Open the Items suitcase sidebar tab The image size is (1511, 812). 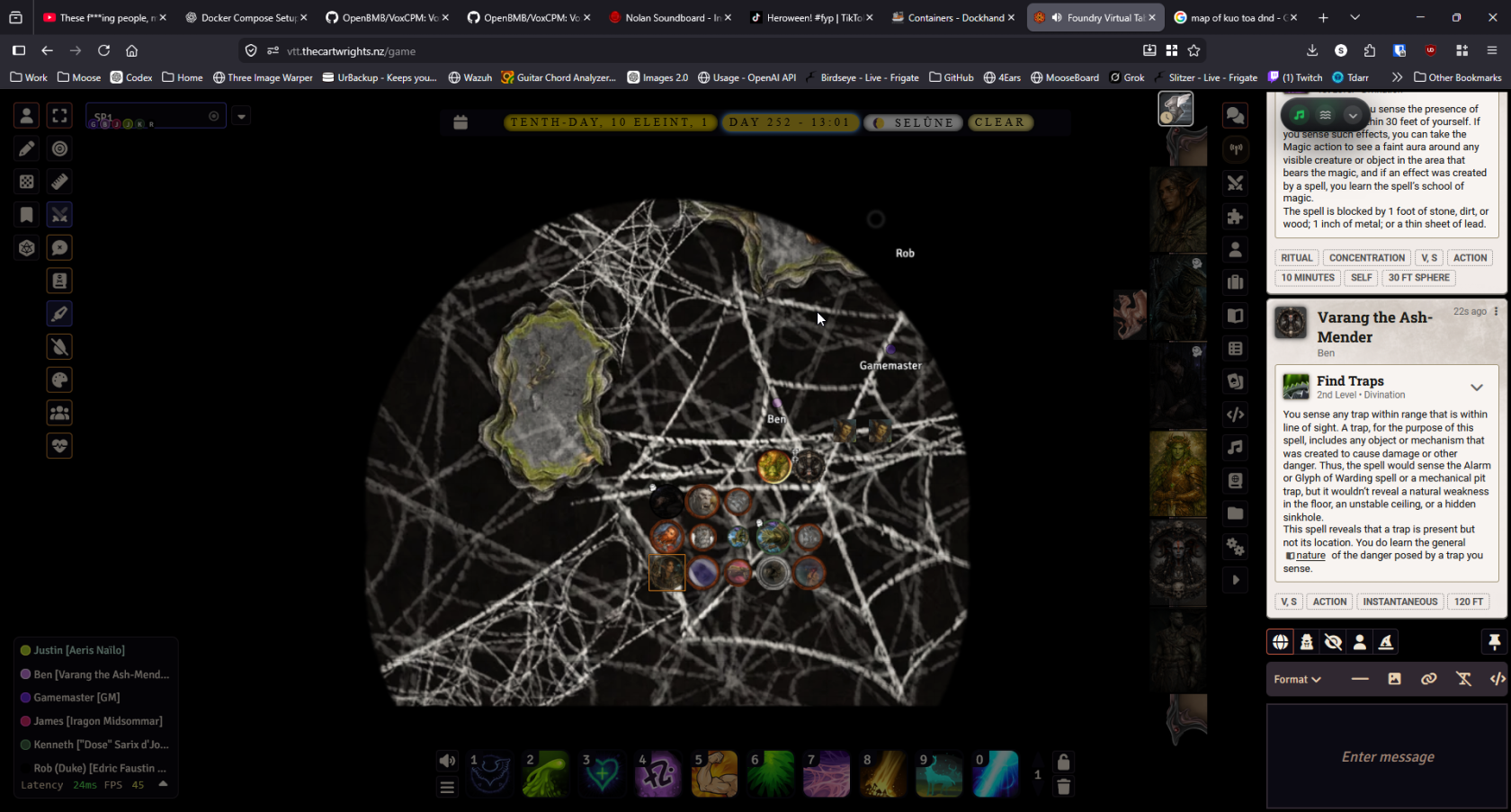(x=1236, y=282)
